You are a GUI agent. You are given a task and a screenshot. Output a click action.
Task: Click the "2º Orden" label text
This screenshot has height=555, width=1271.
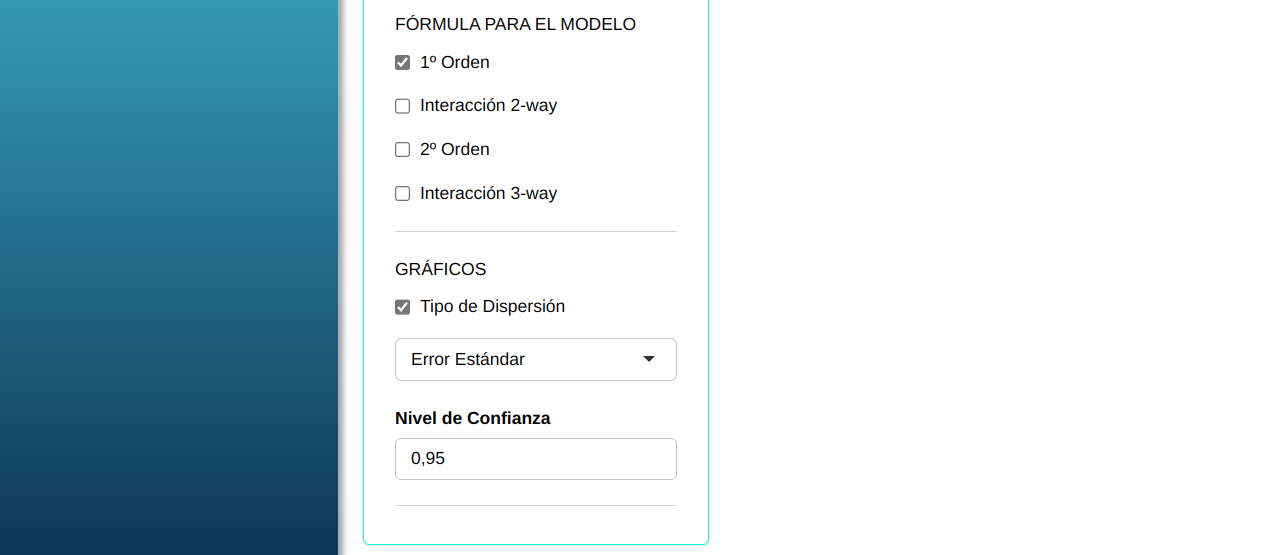(455, 149)
